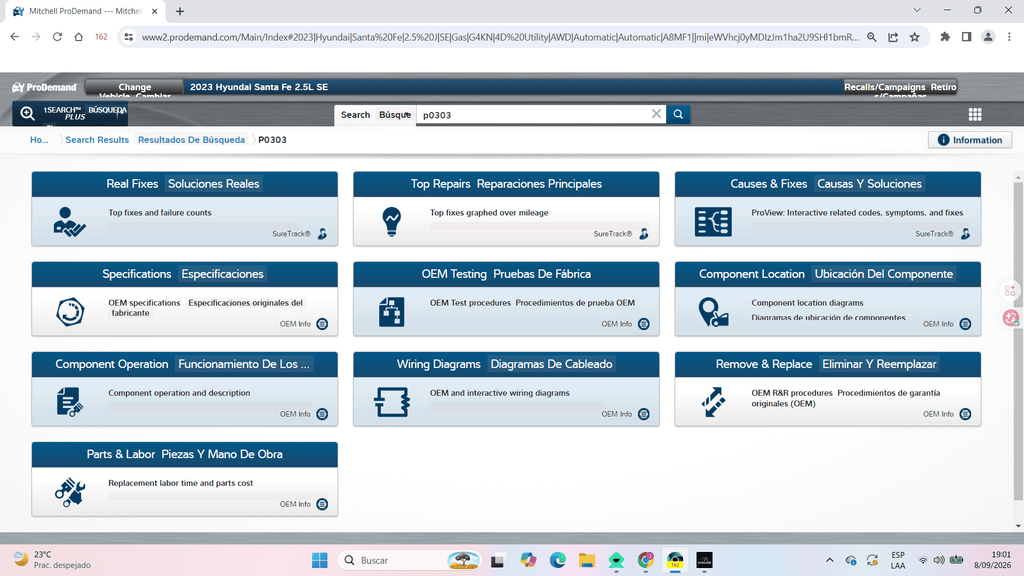This screenshot has height=576, width=1024.
Task: Click 'Top fixes graphed over mileage' text
Action: pos(489,212)
